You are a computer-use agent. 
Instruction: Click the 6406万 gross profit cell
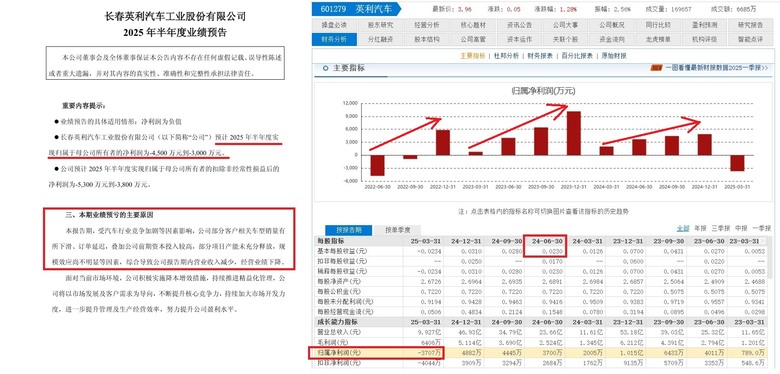[x=431, y=342]
